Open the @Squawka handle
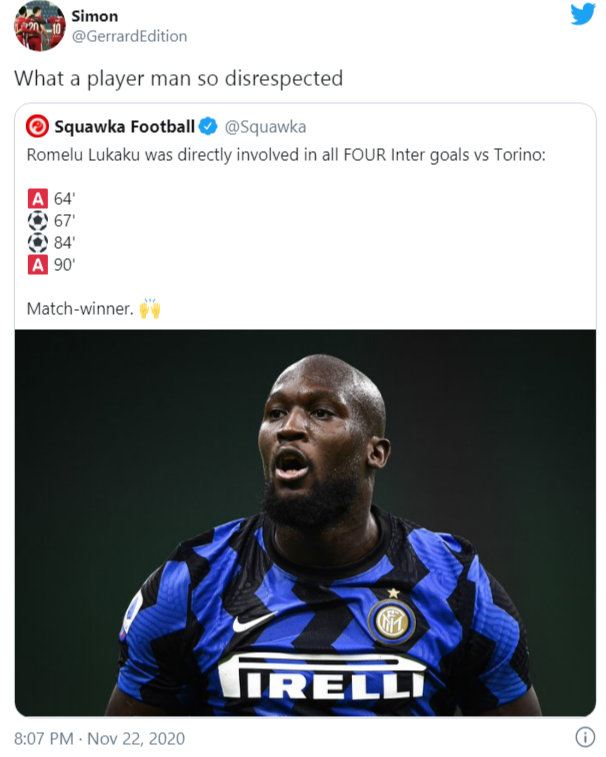606x757 pixels. (x=265, y=127)
